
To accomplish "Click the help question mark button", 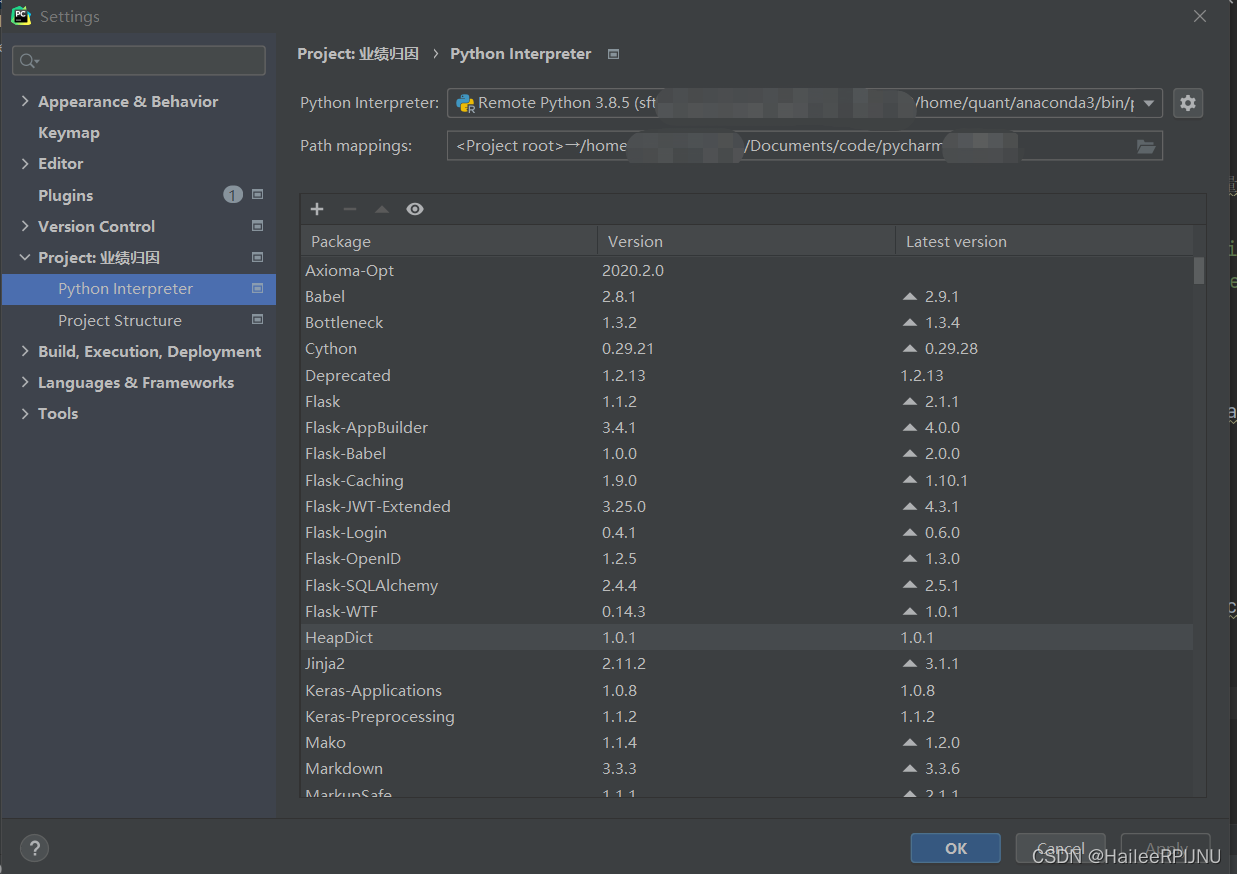I will click(x=34, y=848).
